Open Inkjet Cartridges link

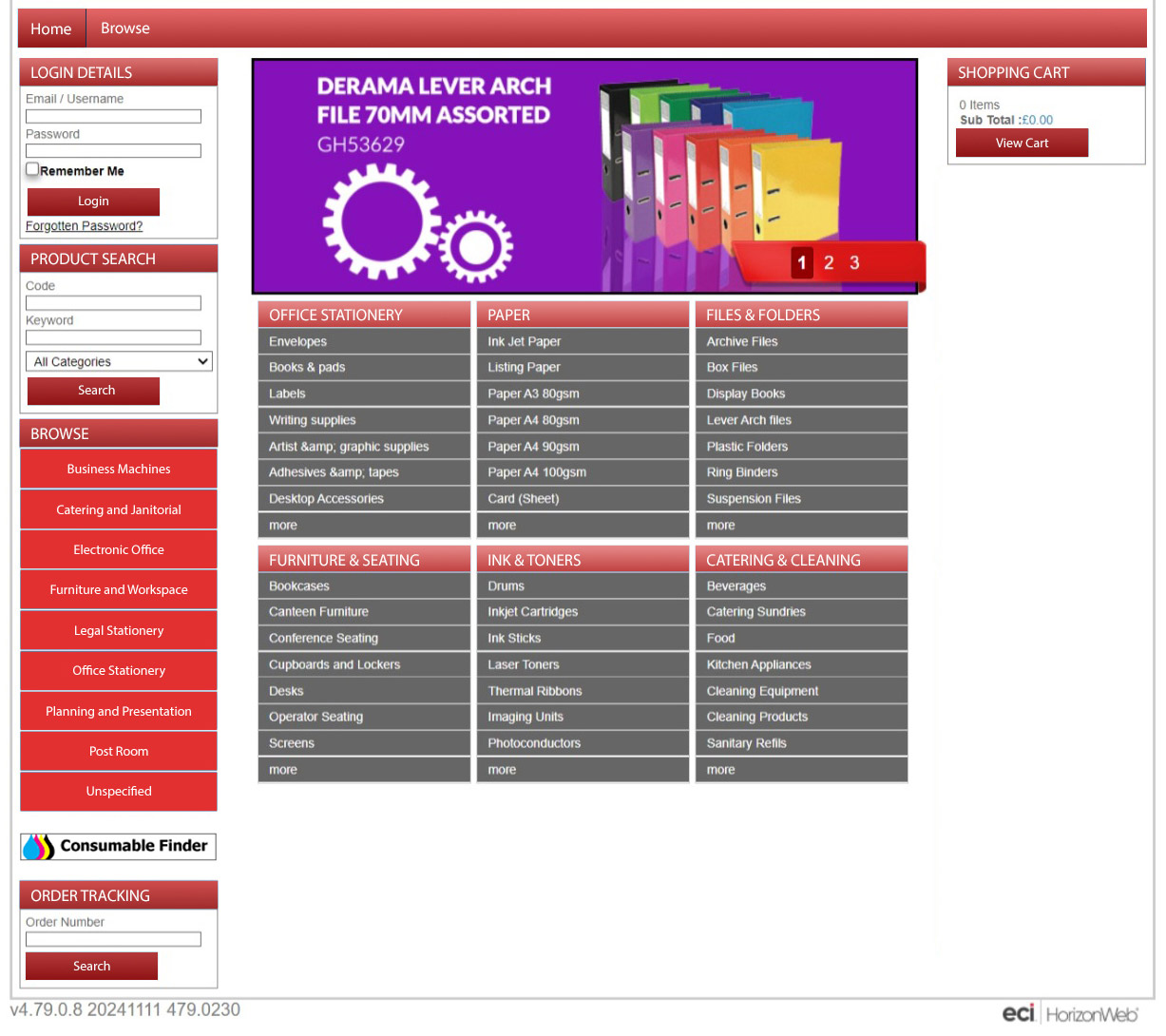[583, 612]
